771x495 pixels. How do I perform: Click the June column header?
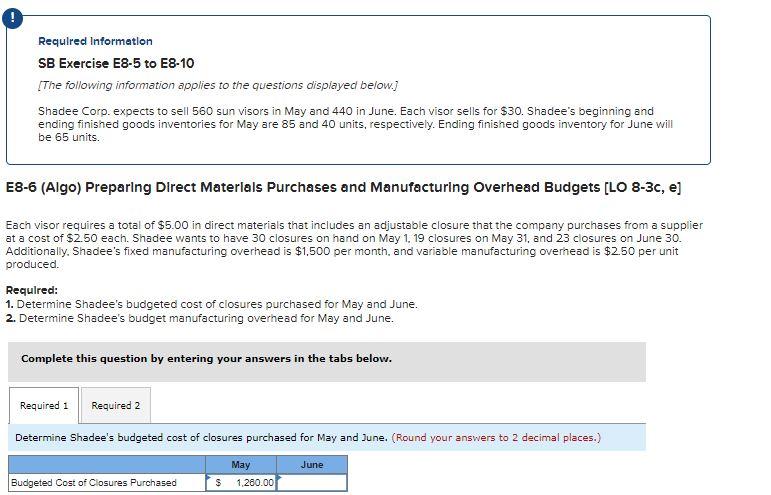coord(312,465)
